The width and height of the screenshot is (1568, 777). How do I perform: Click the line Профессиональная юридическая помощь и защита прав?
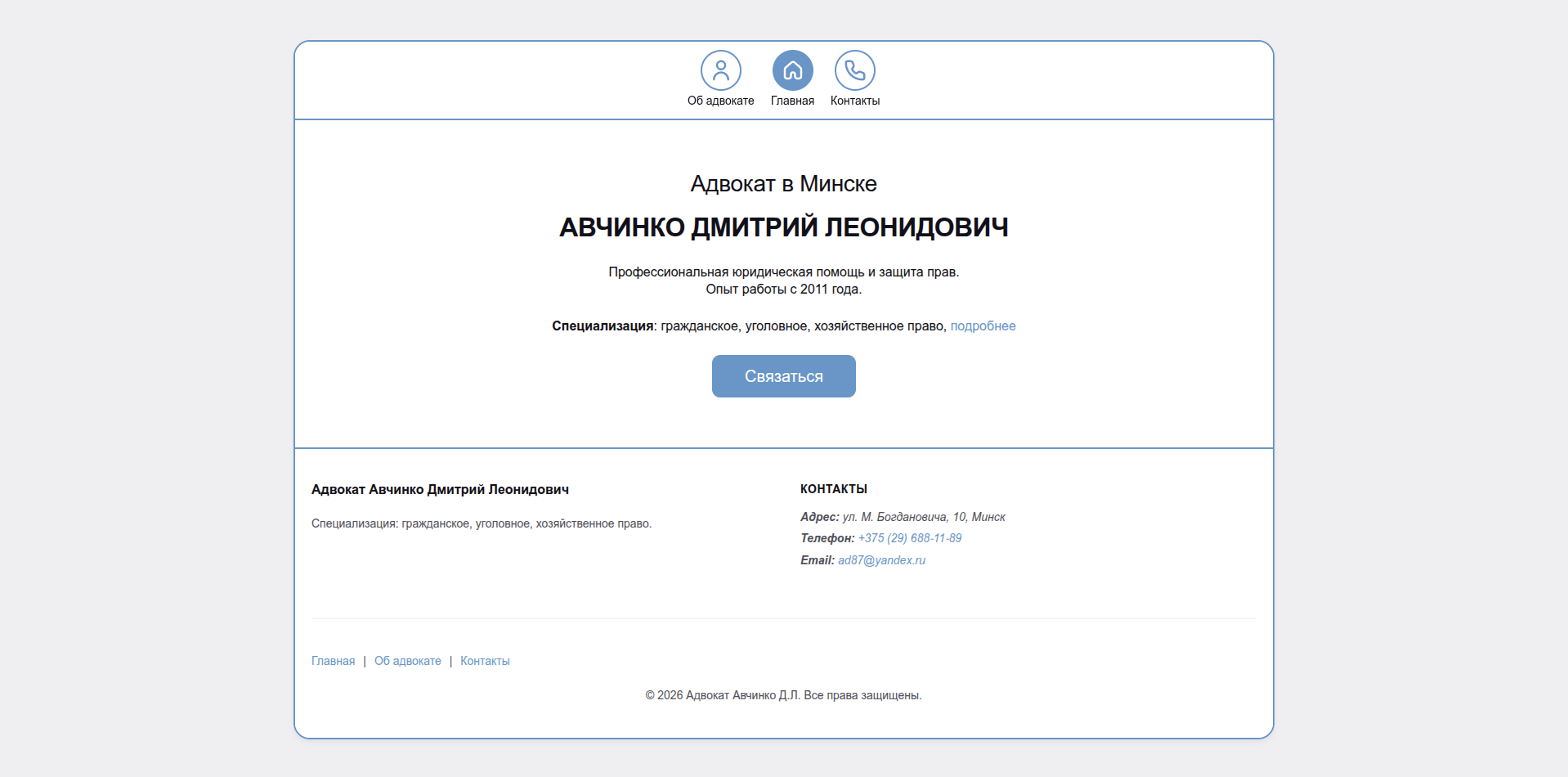coord(784,272)
